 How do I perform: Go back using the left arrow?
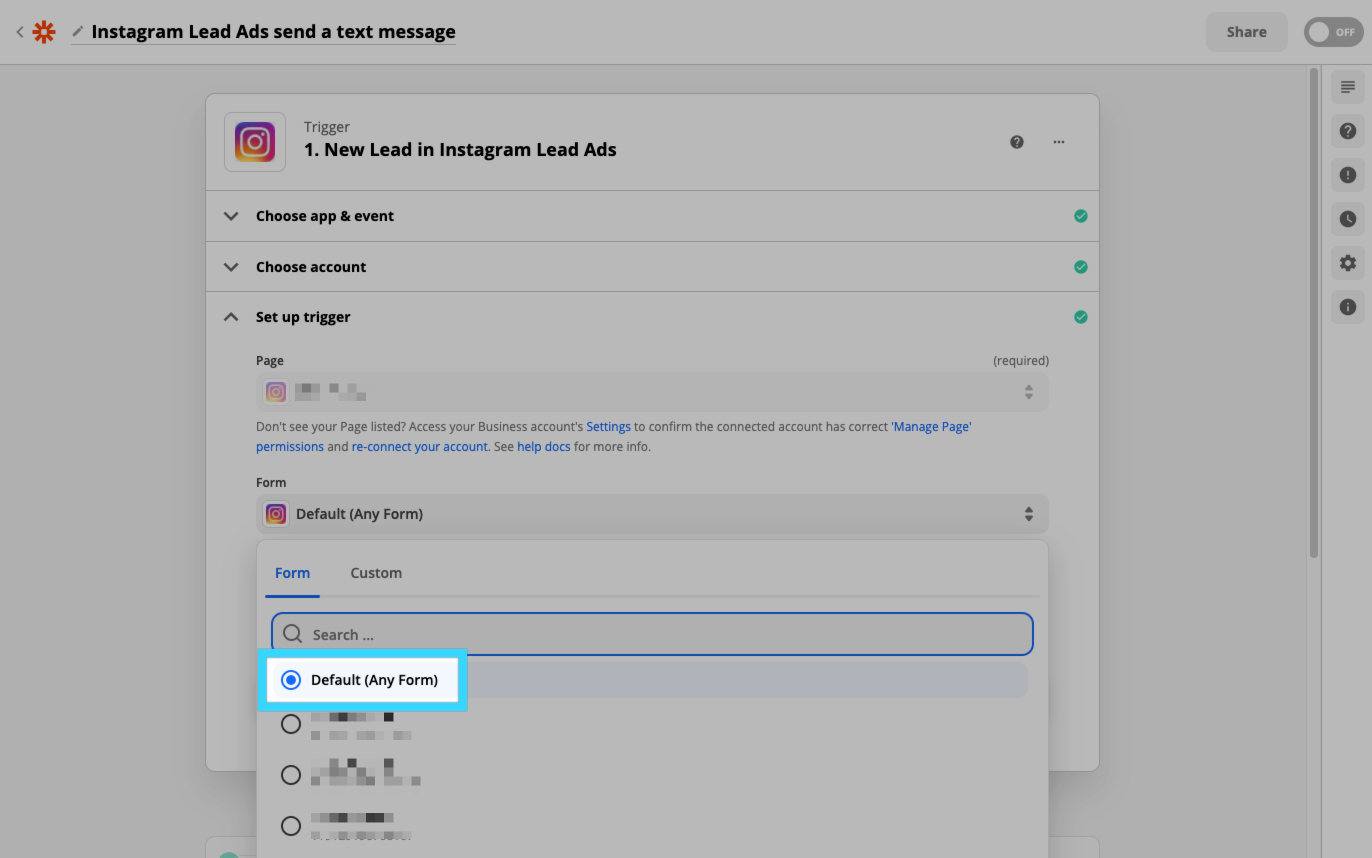coord(19,32)
